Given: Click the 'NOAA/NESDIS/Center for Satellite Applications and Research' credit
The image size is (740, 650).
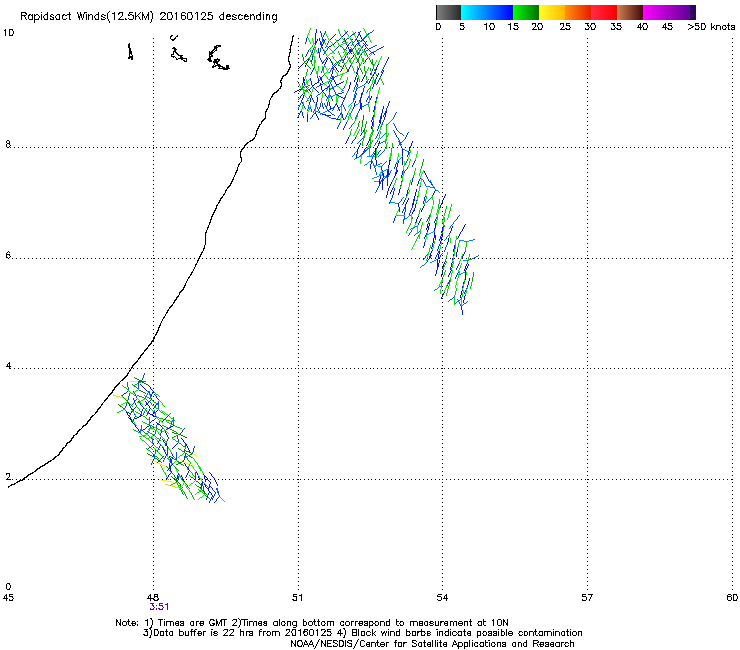Looking at the screenshot, I should 432,644.
